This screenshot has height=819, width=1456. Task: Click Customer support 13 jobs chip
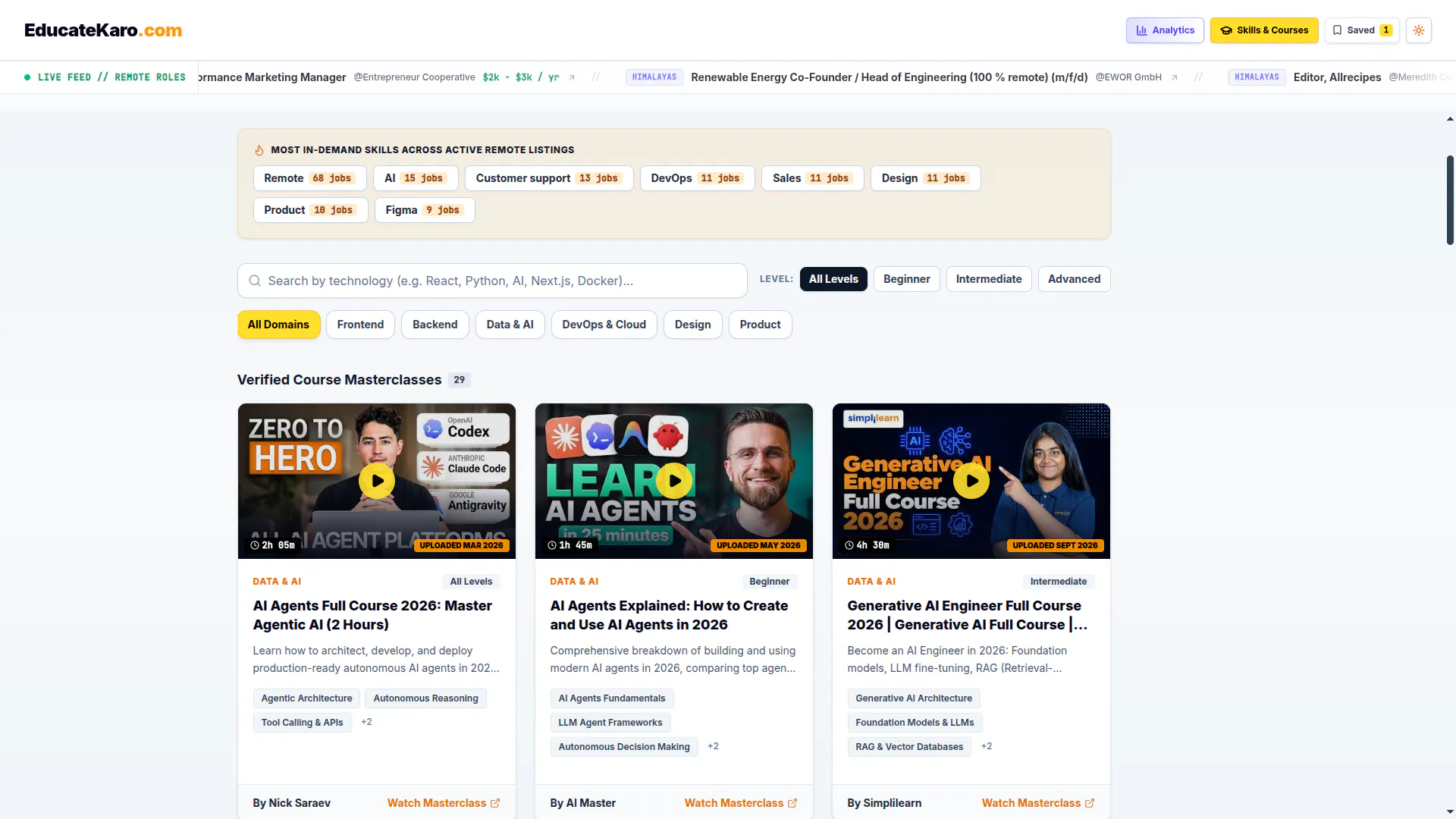pos(549,178)
